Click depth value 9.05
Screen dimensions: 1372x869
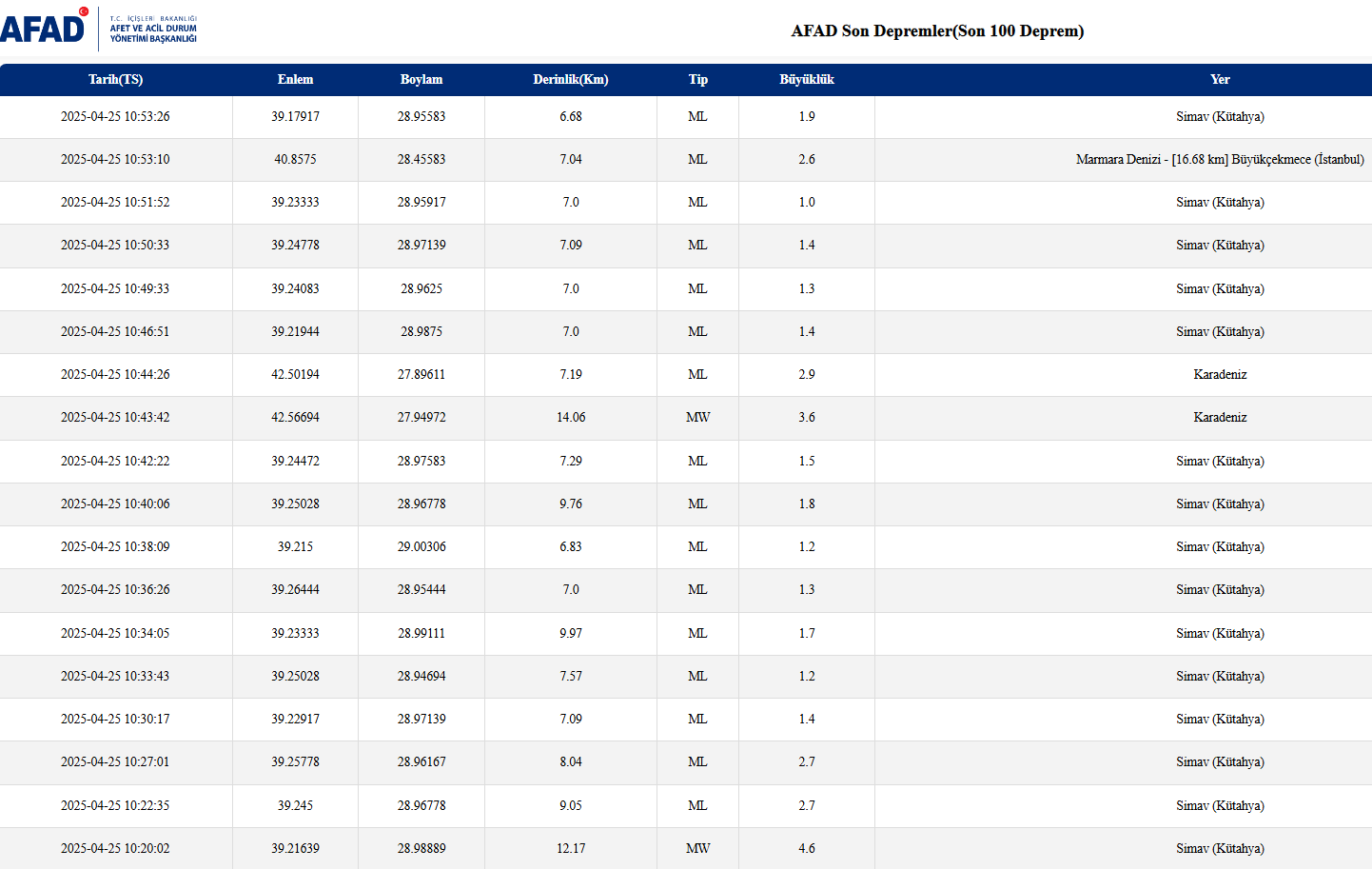[571, 805]
